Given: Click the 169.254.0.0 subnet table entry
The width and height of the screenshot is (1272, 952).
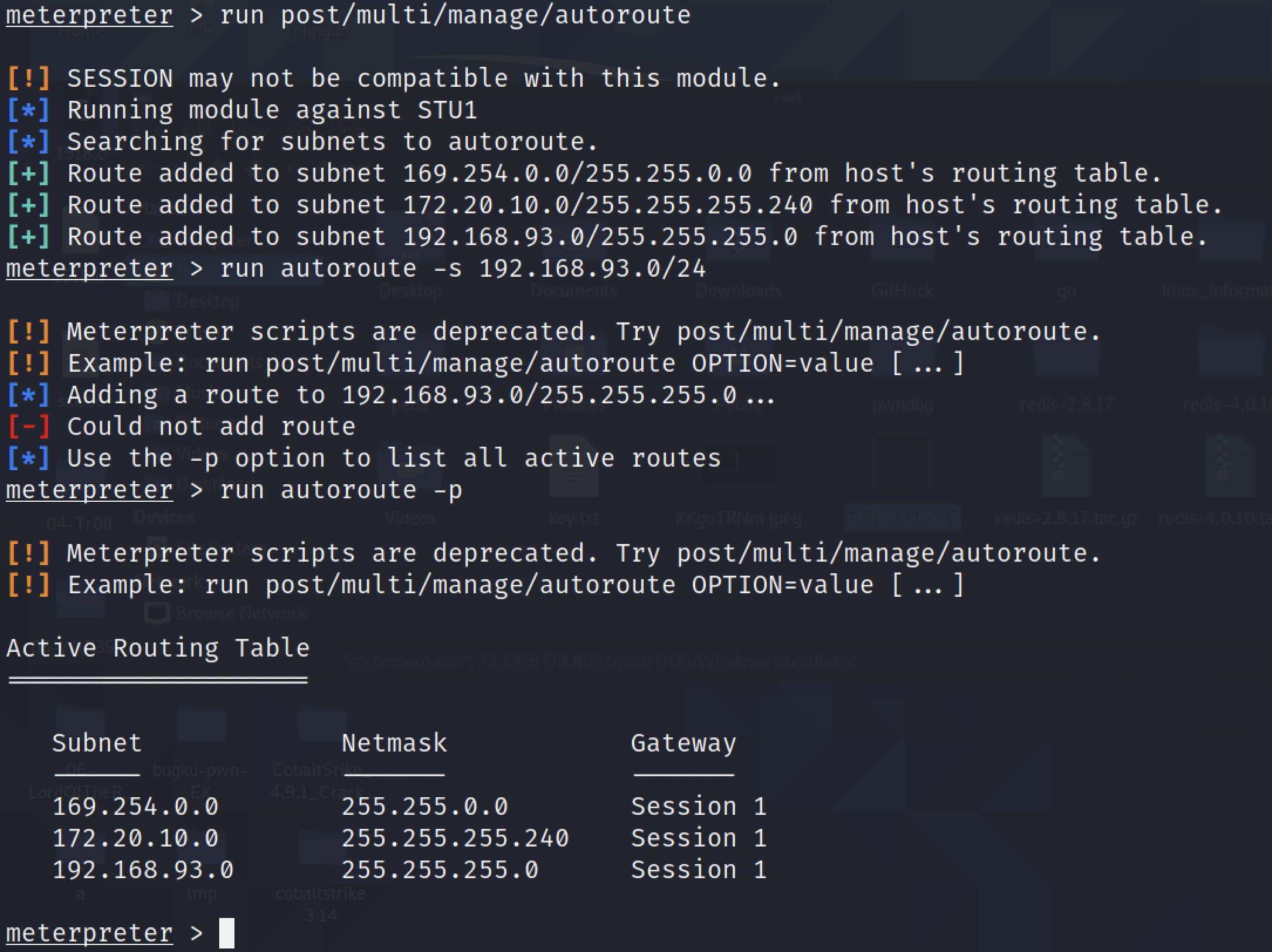Looking at the screenshot, I should click(135, 807).
